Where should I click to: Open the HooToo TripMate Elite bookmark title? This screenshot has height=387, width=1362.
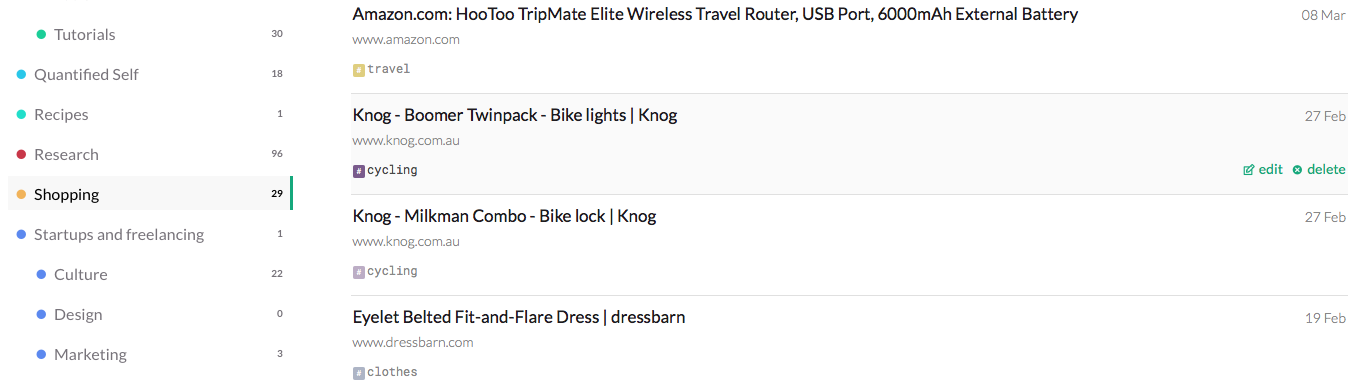pos(715,15)
